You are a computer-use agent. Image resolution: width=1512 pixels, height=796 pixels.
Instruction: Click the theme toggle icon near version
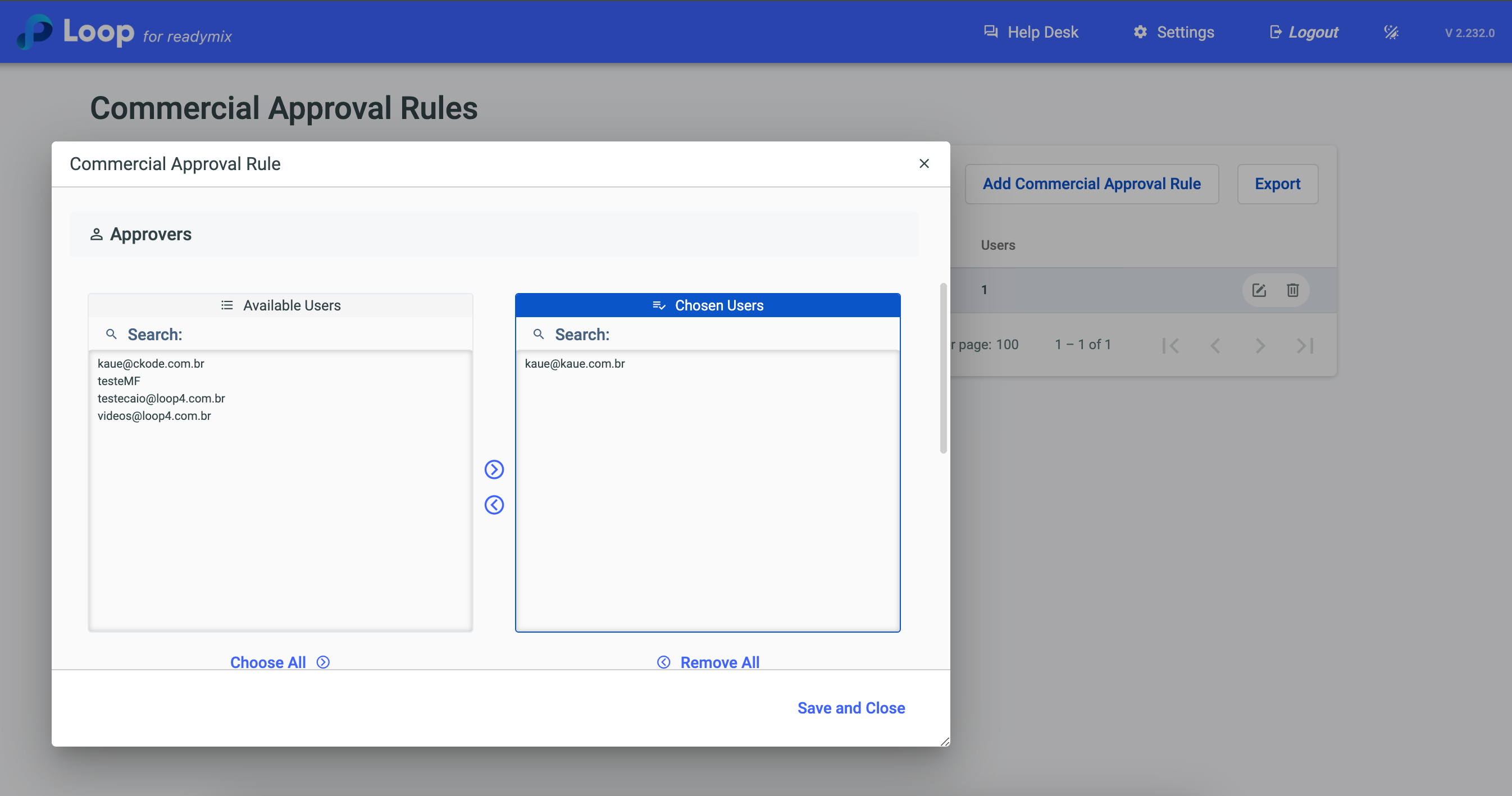point(1391,32)
